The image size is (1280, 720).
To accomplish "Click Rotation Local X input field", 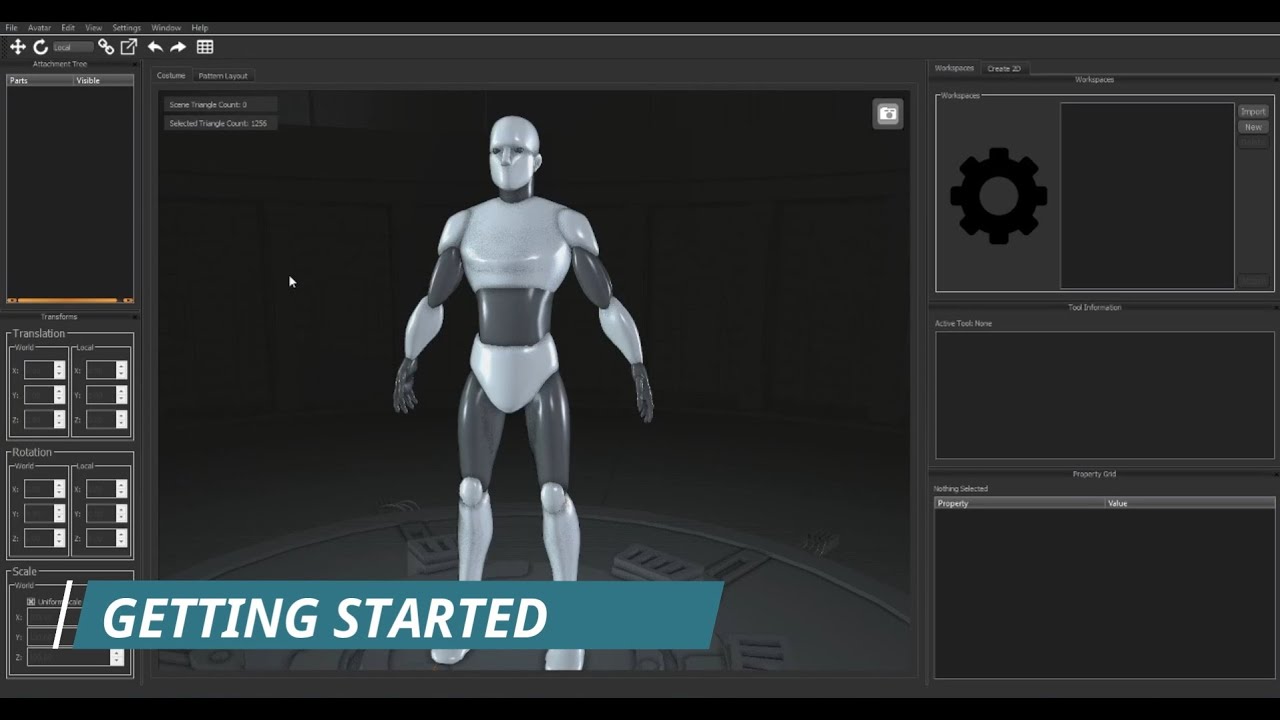I will pyautogui.click(x=101, y=489).
